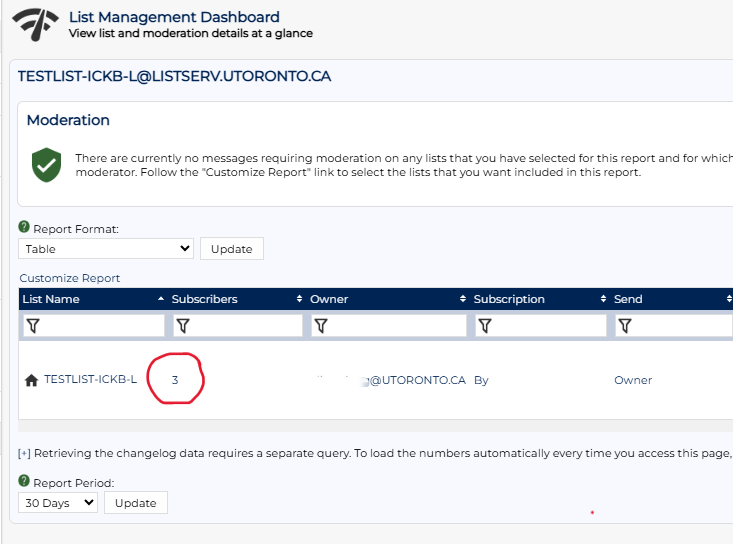
Task: Click filter icon in List Name filter box
Action: click(x=33, y=326)
